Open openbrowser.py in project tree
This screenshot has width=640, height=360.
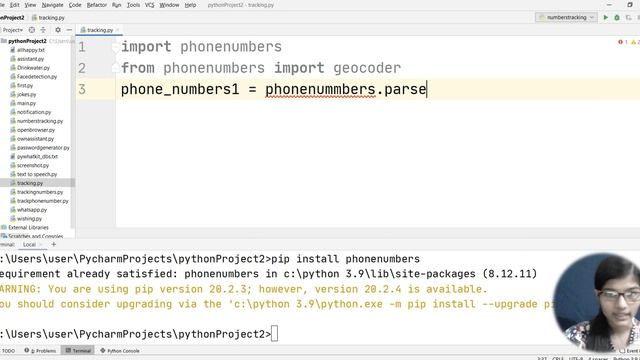36,130
